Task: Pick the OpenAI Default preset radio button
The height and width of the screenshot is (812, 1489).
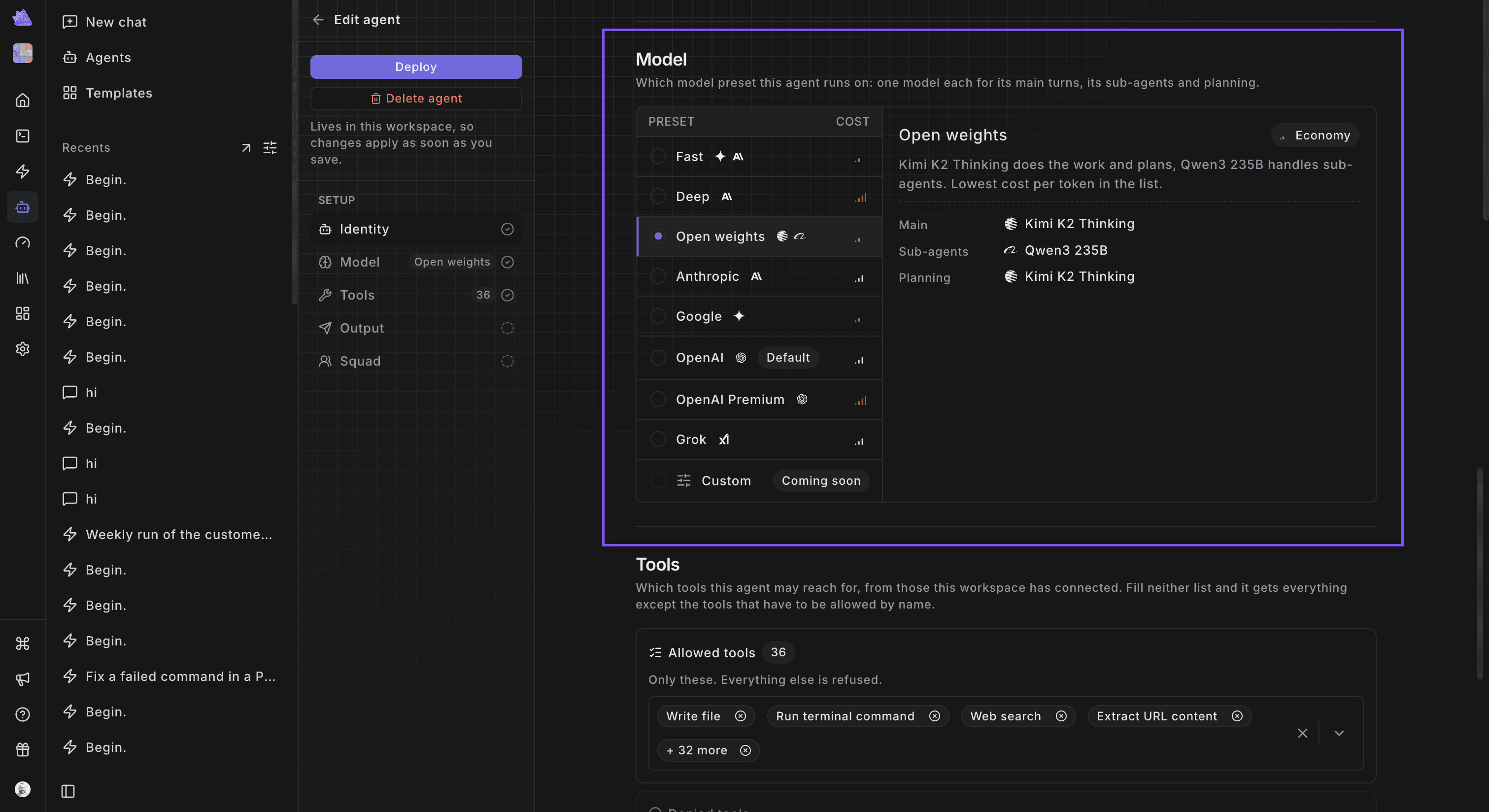Action: click(x=658, y=358)
